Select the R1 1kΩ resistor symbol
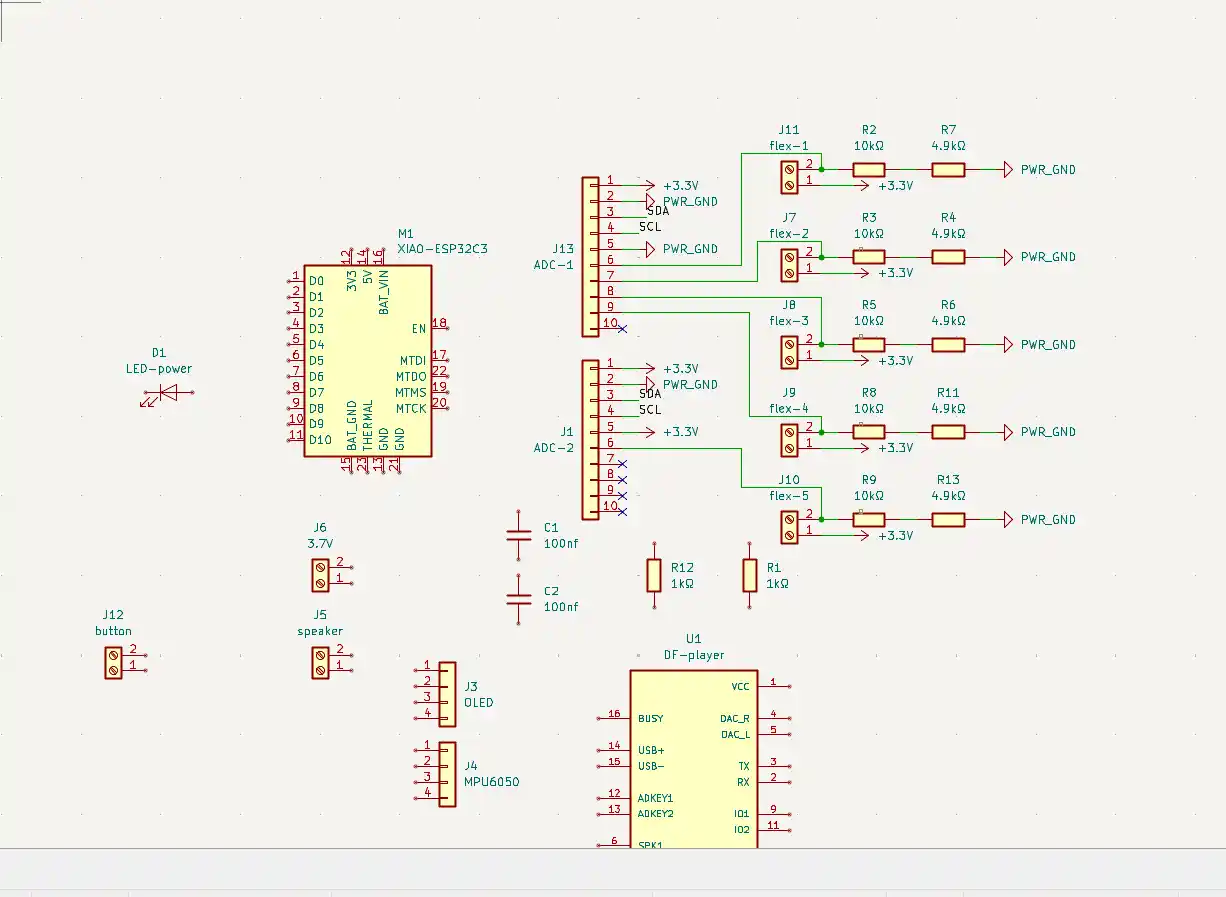Viewport: 1226px width, 897px height. point(750,575)
